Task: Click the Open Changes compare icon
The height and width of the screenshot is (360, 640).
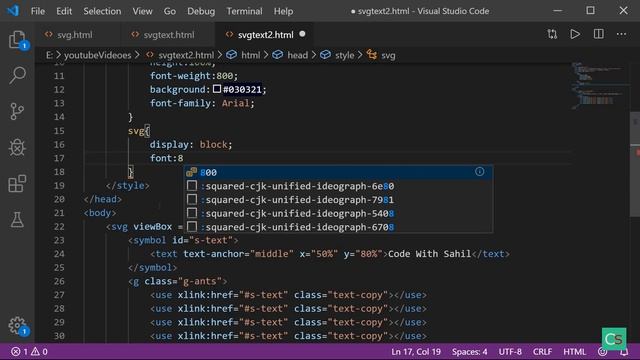Action: pyautogui.click(x=552, y=34)
